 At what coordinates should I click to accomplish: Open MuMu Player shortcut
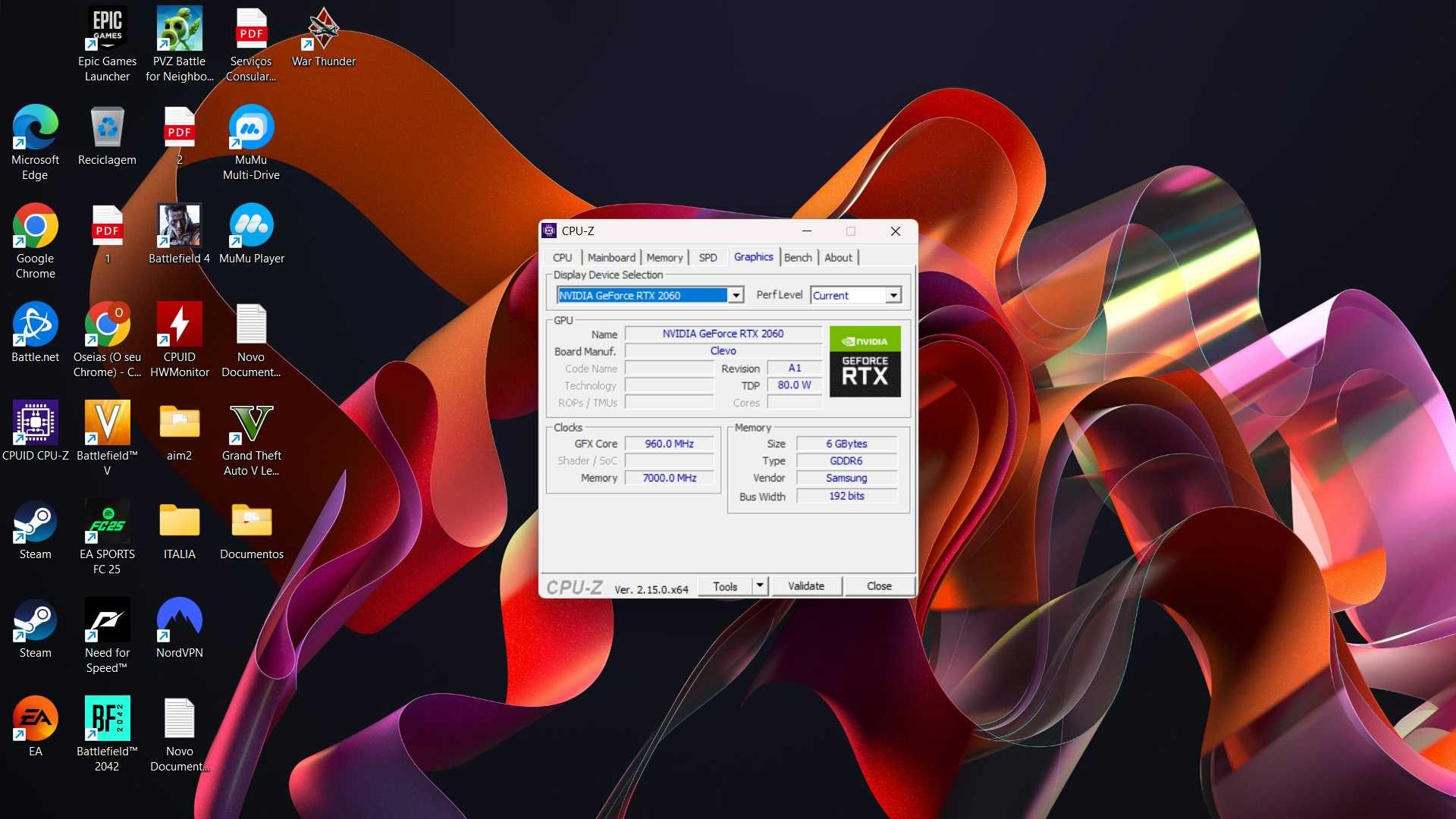coord(251,234)
